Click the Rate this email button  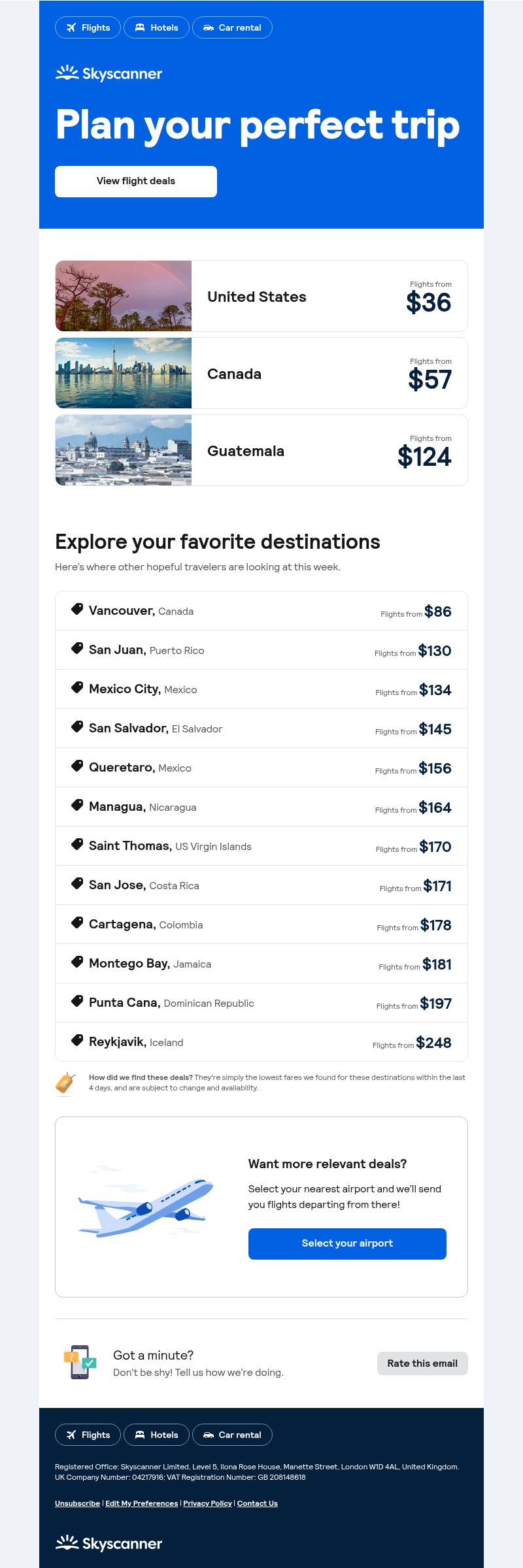coord(422,1364)
